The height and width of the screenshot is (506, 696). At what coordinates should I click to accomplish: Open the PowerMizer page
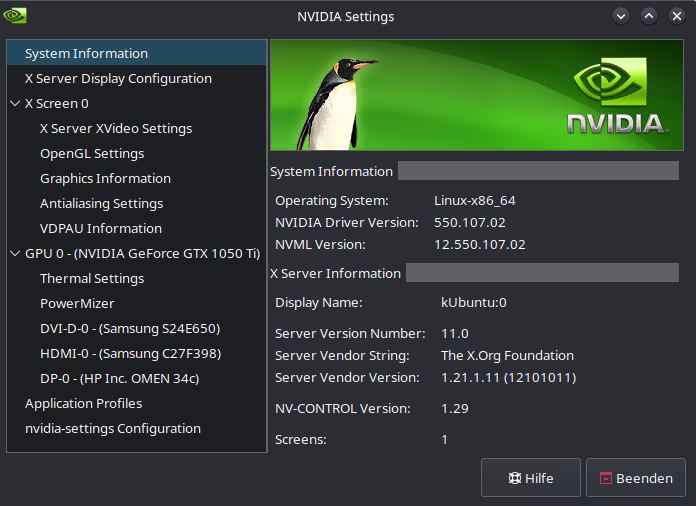[x=137, y=304]
